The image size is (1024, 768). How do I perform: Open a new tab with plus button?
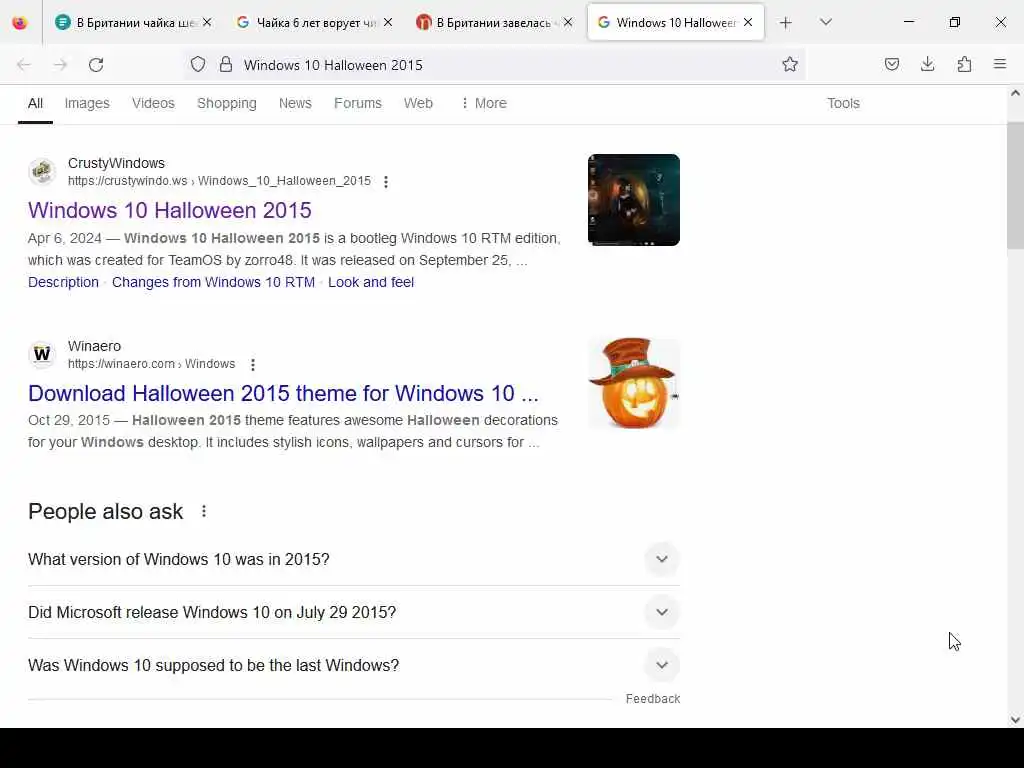(786, 23)
